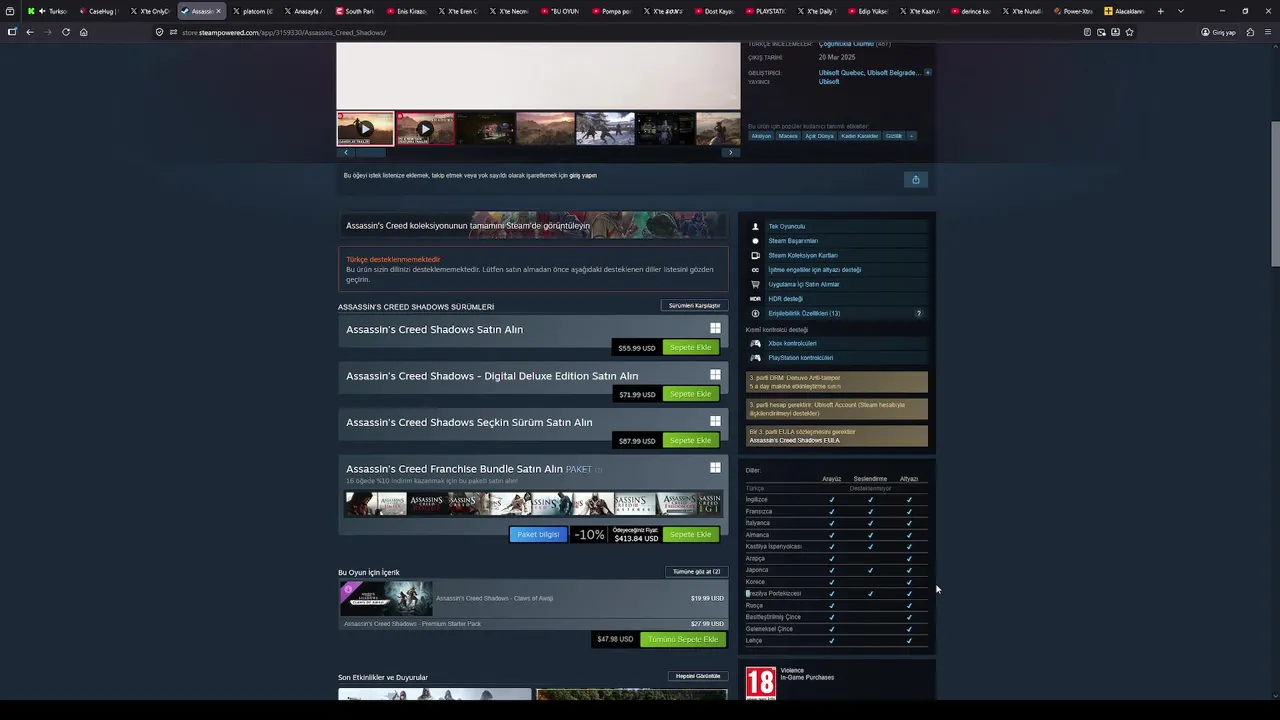Open Assassin's Creed Shadows EULA link
Screen dimensions: 1280x720
[x=794, y=441]
